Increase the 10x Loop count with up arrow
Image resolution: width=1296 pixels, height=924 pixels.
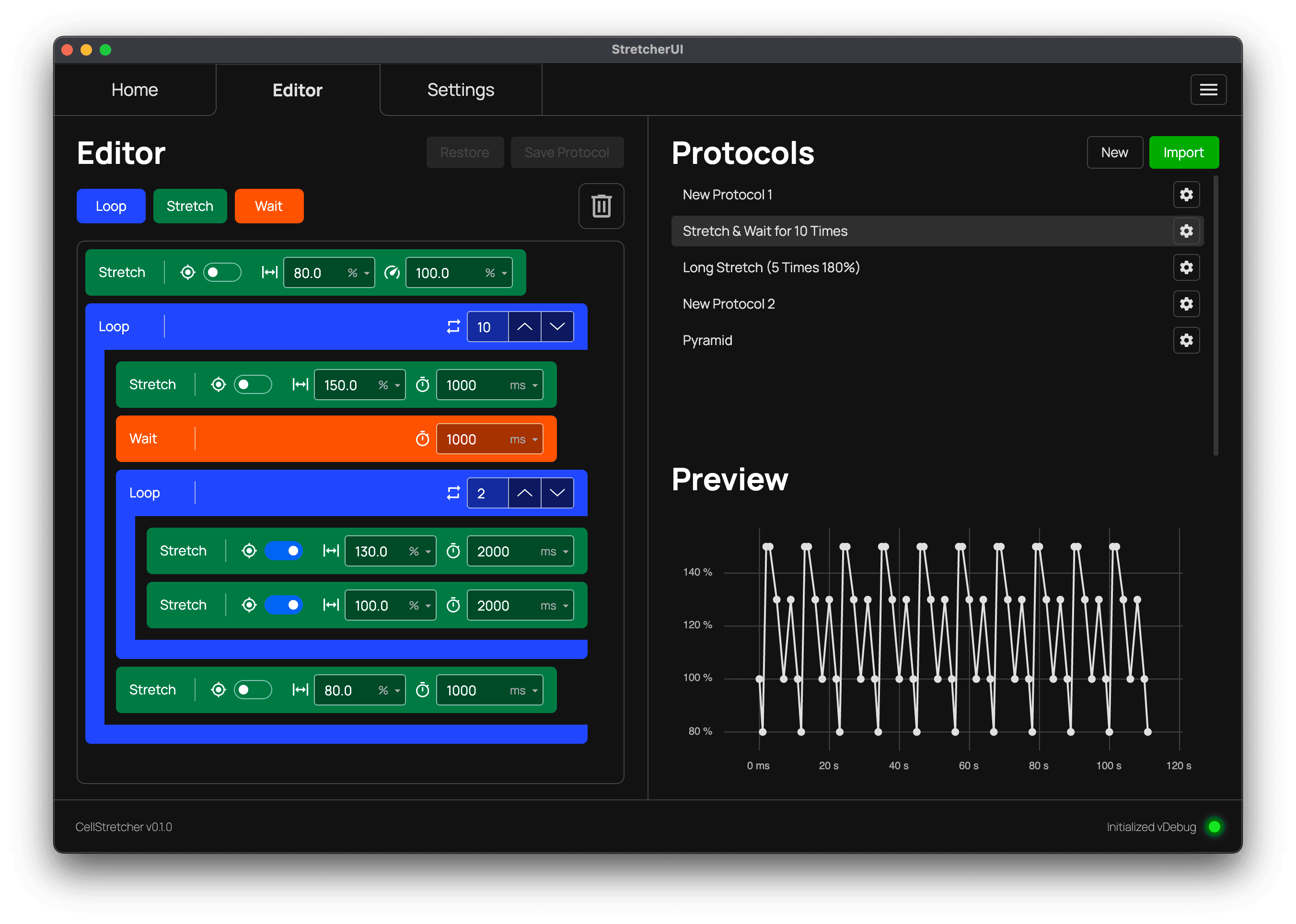coord(524,326)
